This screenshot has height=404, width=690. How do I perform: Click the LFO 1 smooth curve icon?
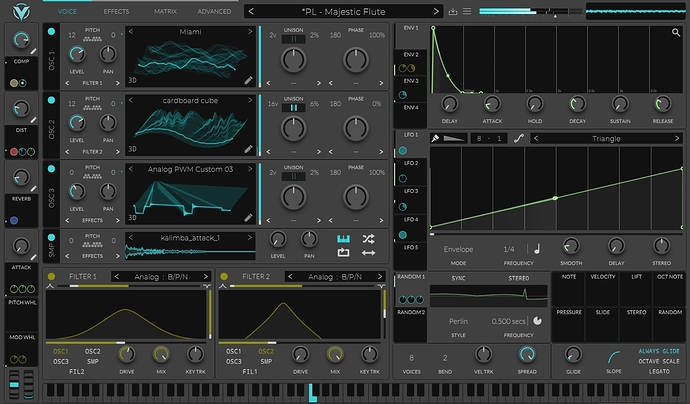coord(518,139)
